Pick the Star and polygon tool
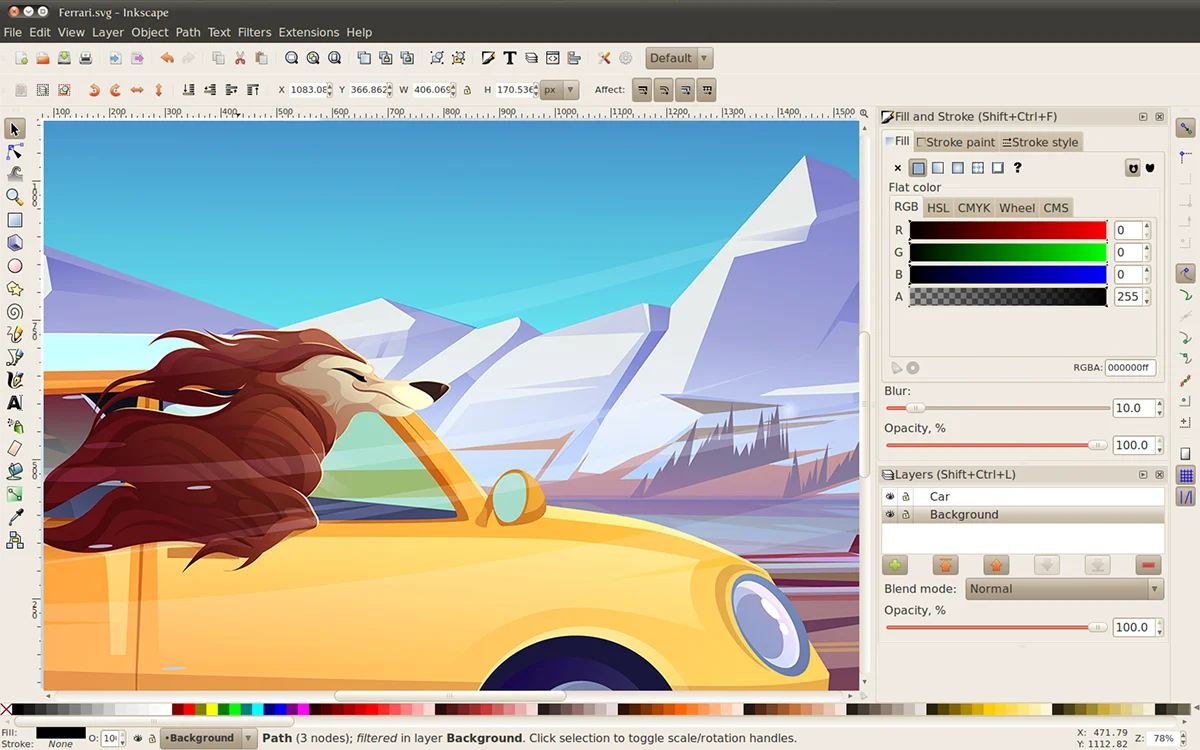 pos(15,289)
